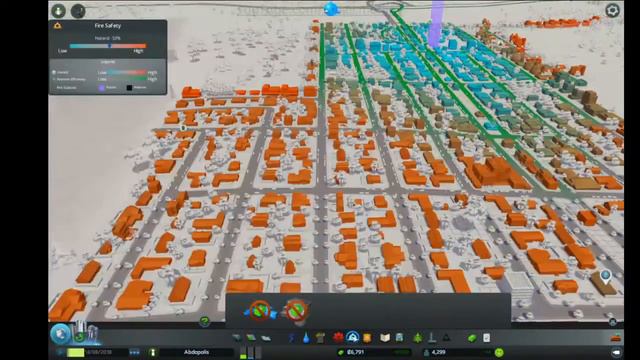Click the green question mark help icon
The height and width of the screenshot is (360, 640).
click(204, 322)
